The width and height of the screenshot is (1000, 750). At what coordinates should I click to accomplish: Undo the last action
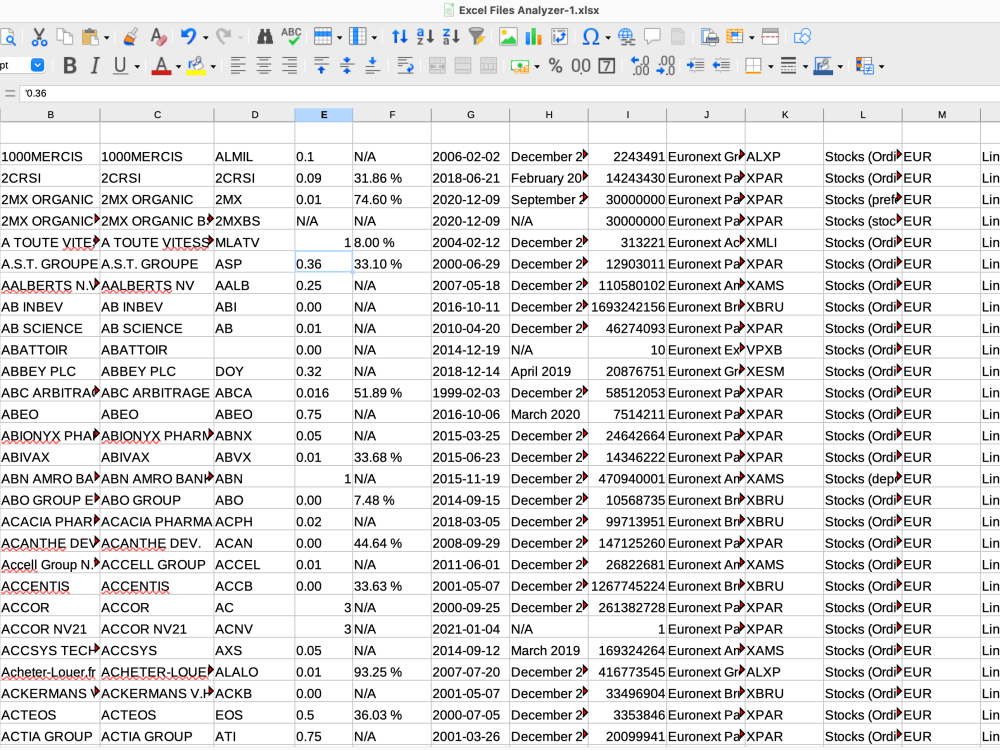click(x=188, y=37)
